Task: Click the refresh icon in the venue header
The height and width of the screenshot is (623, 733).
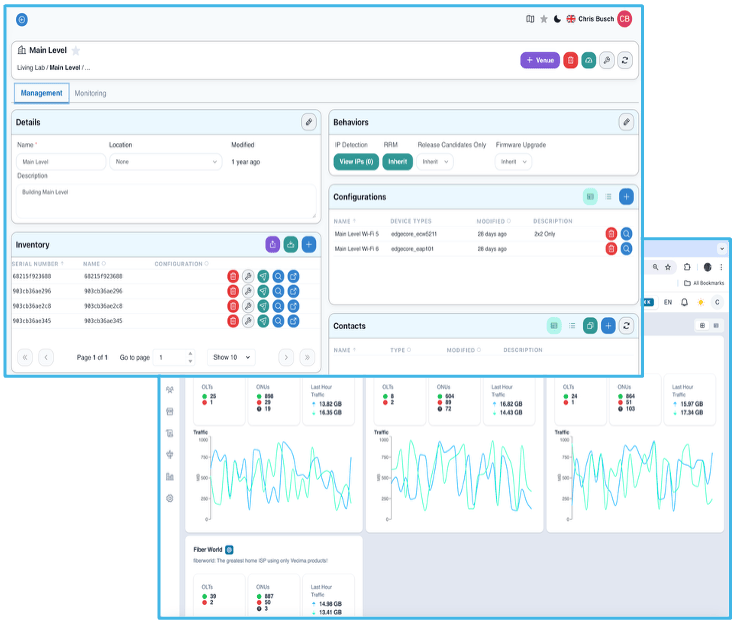Action: [625, 60]
